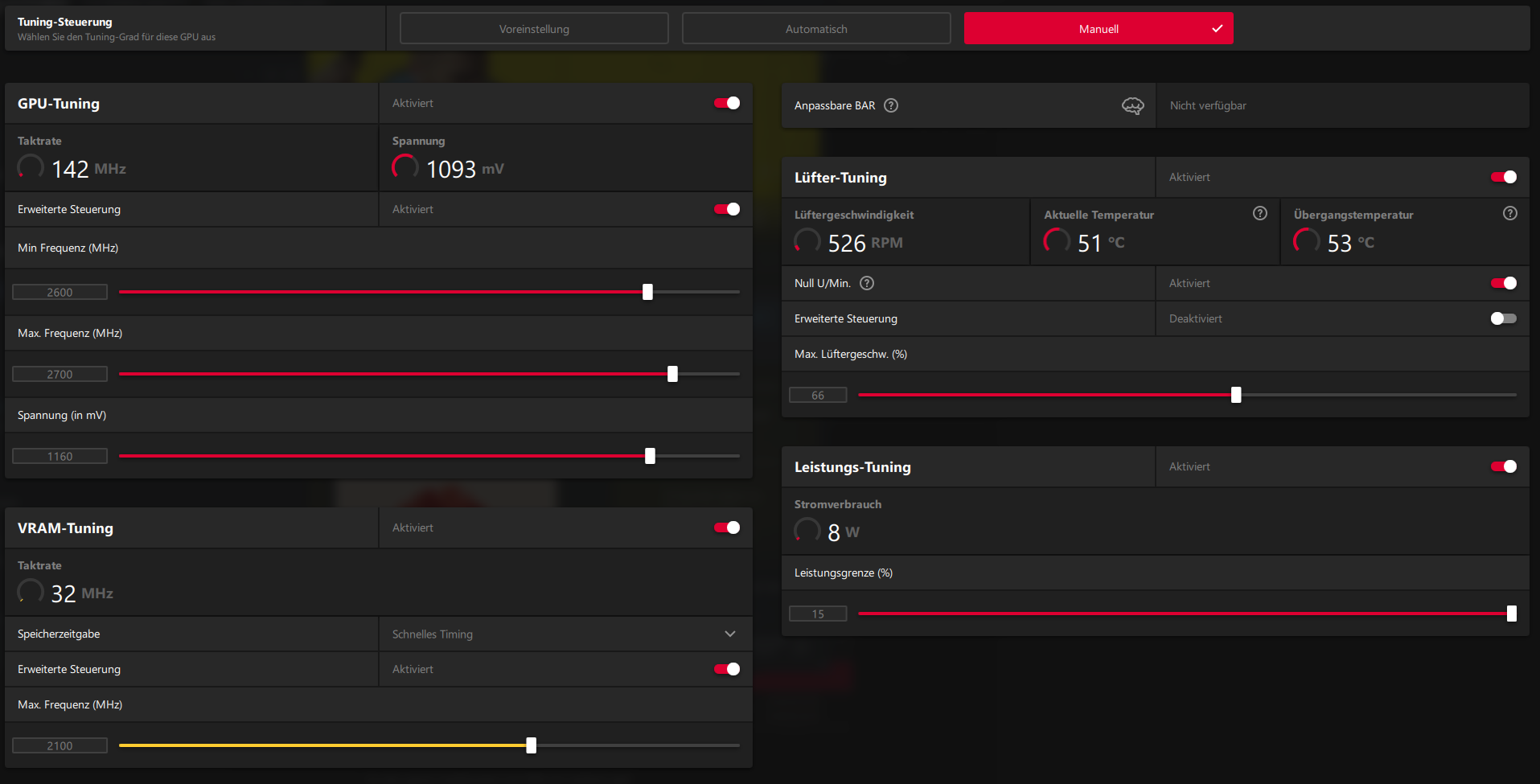Click the Max. Frequenz 2700 input field

(x=60, y=374)
